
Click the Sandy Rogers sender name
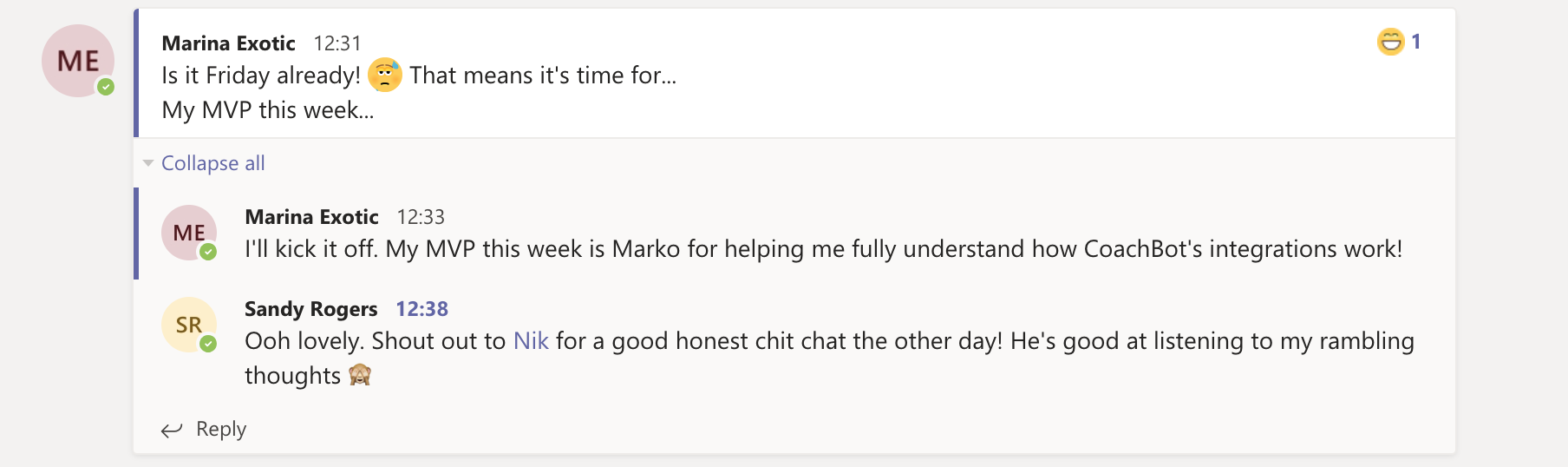(x=310, y=309)
